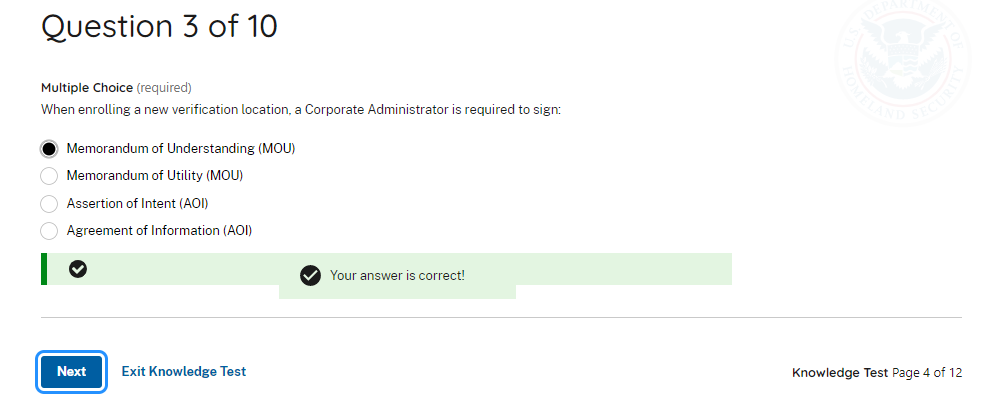Click checkmark icon beside 'Your answer is correct!'

click(310, 275)
